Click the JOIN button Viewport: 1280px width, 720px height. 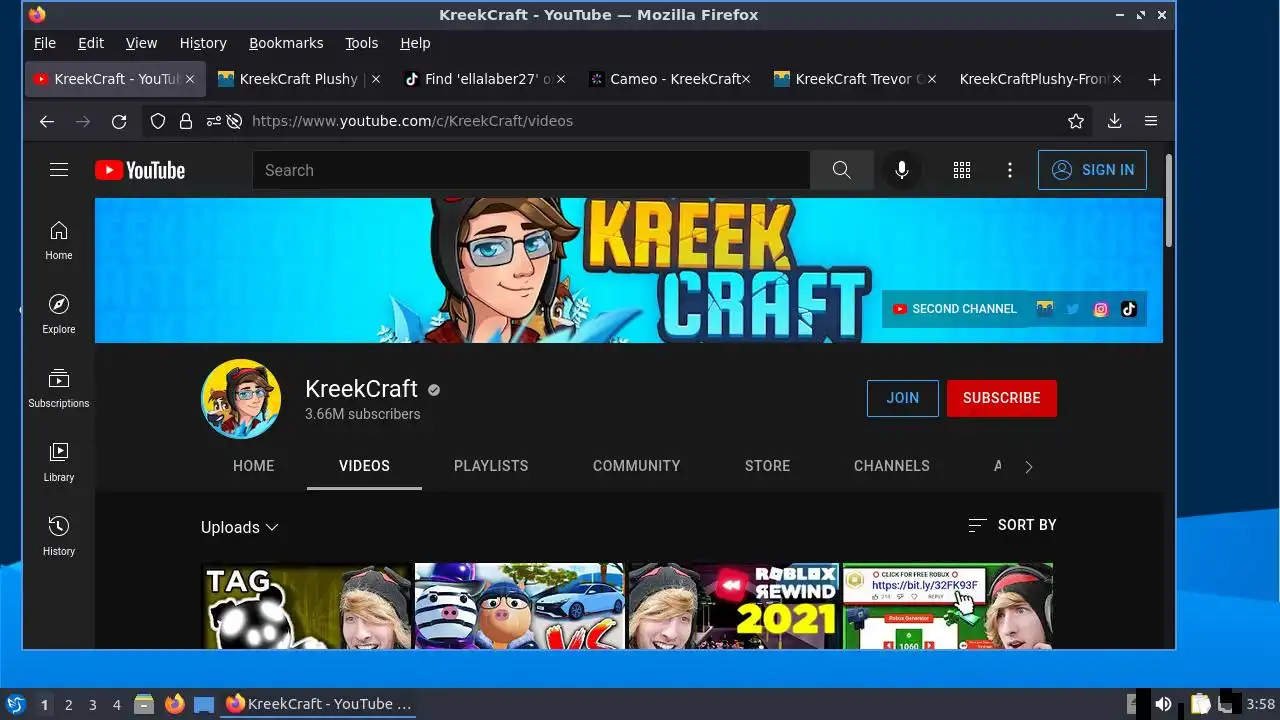click(902, 398)
